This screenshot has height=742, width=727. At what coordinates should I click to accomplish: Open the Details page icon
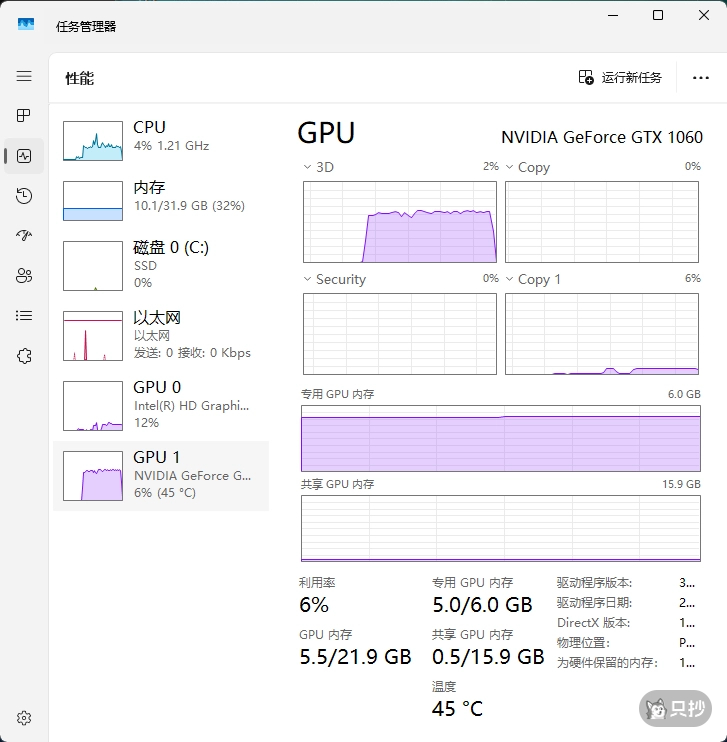24,316
